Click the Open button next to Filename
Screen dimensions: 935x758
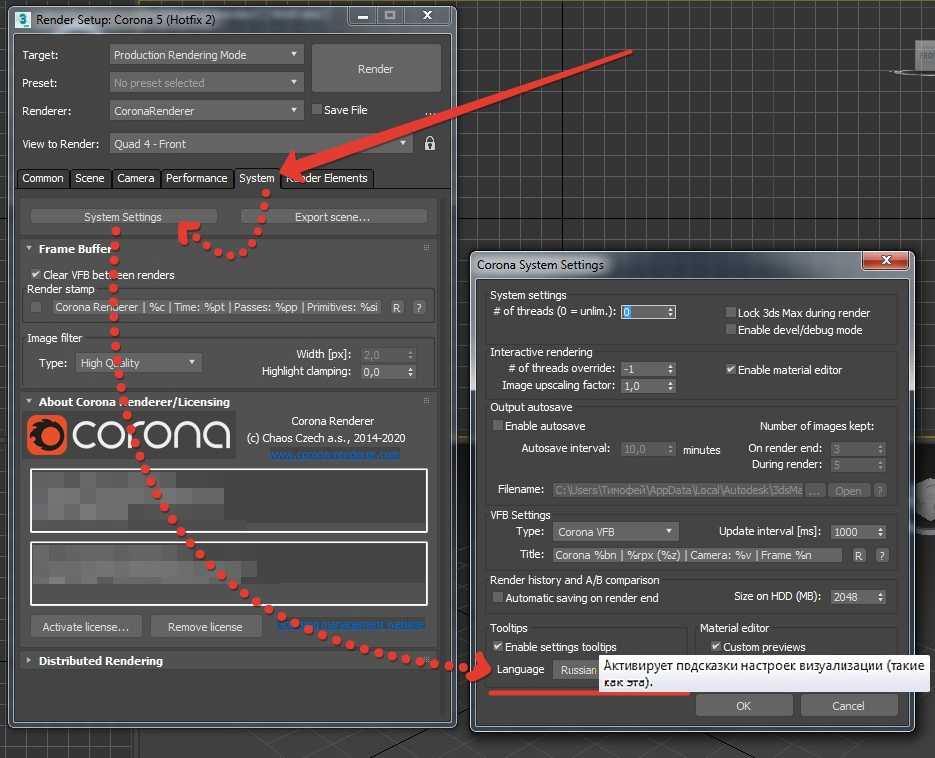click(849, 490)
